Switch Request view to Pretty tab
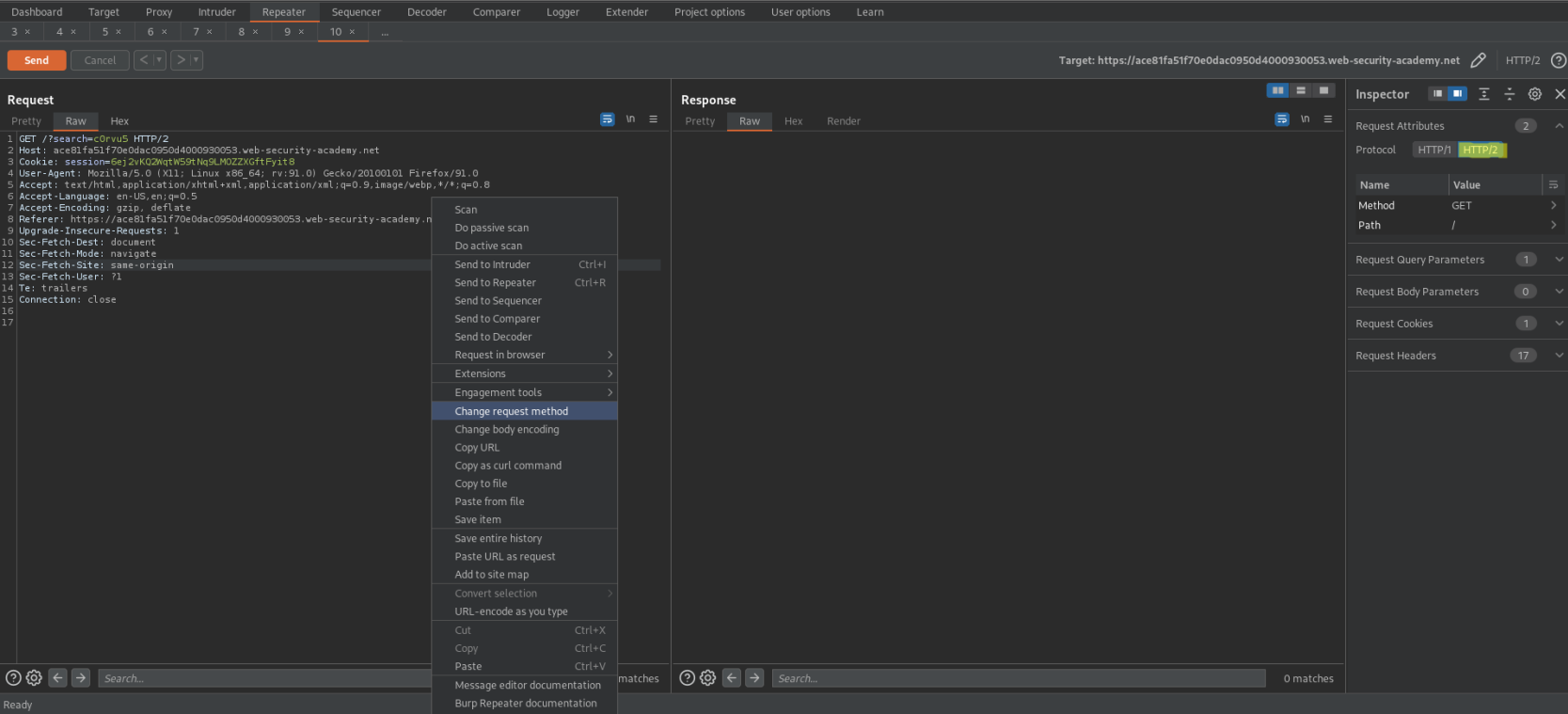The width and height of the screenshot is (1568, 714). coord(26,120)
